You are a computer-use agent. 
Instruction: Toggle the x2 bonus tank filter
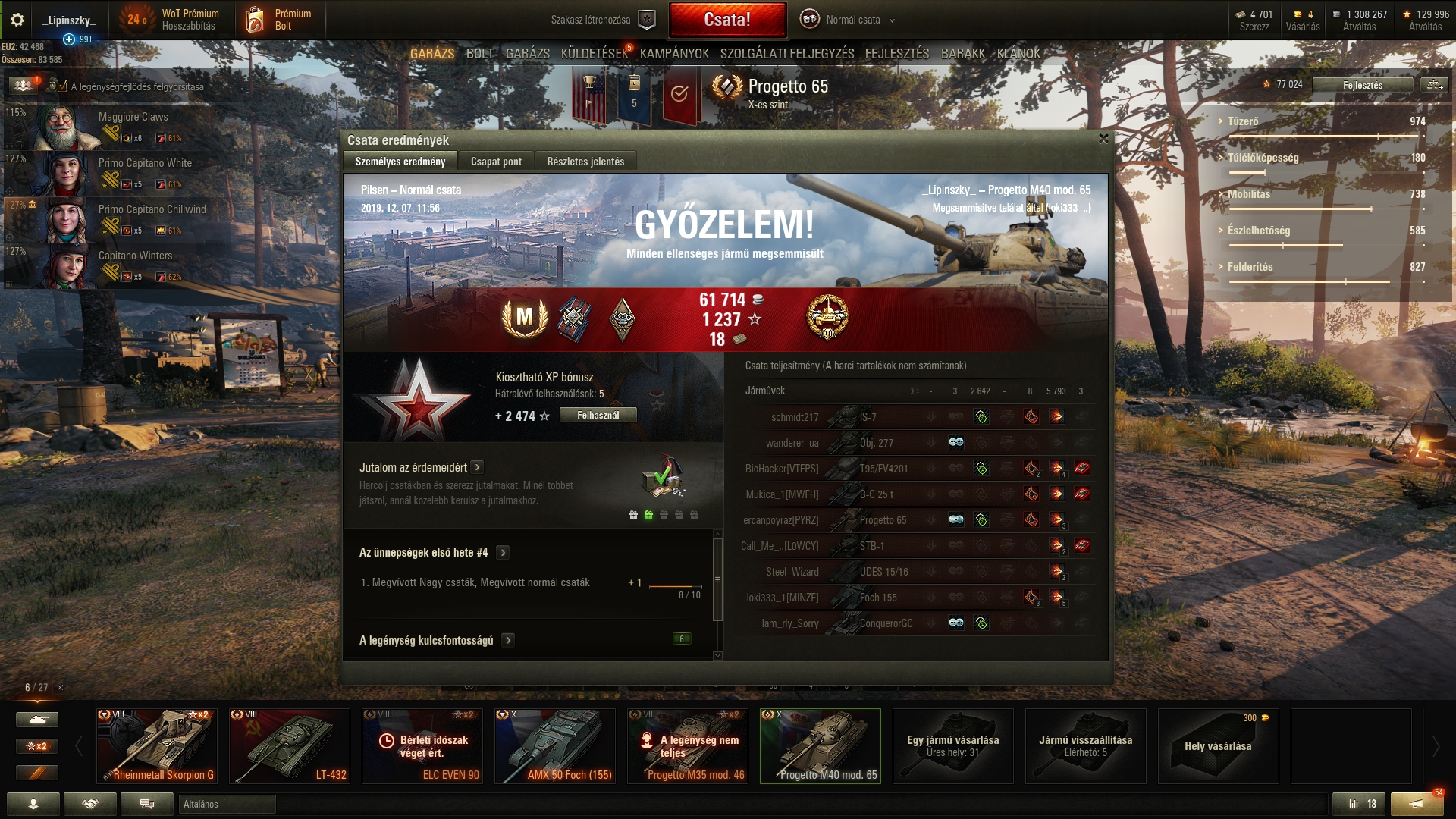(37, 746)
